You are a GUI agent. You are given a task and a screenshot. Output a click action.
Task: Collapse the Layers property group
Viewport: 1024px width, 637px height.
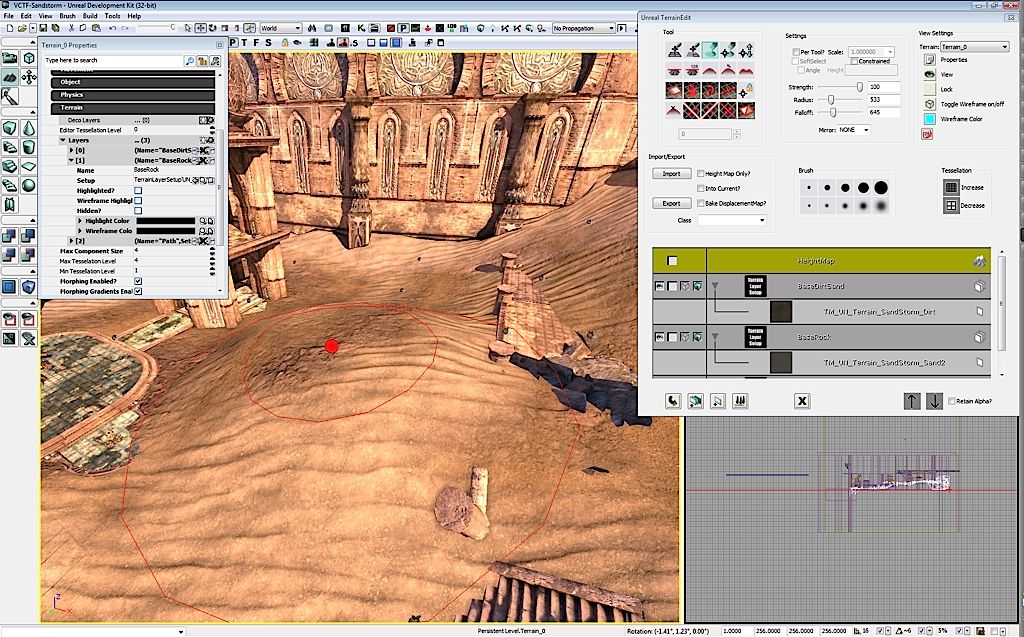click(x=63, y=140)
